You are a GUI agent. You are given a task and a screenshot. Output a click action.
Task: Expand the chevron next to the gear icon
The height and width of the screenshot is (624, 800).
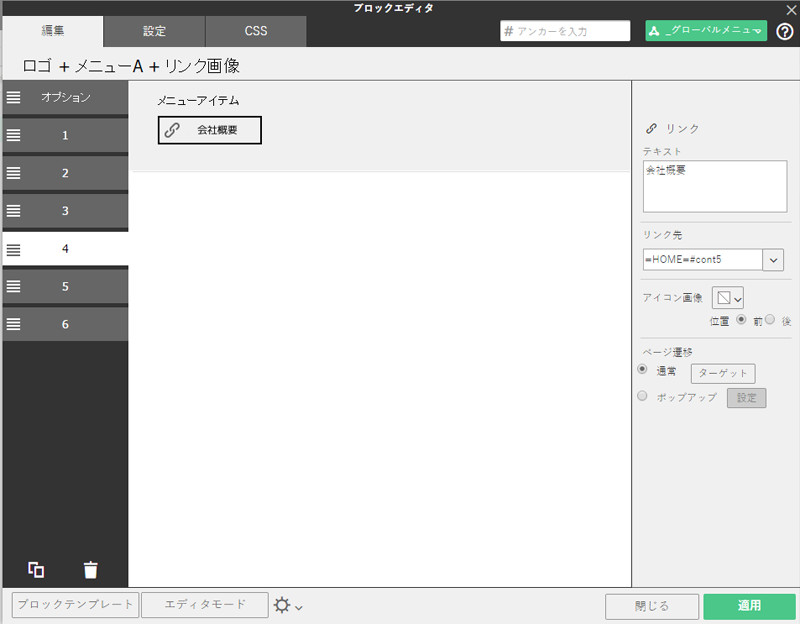tap(298, 607)
